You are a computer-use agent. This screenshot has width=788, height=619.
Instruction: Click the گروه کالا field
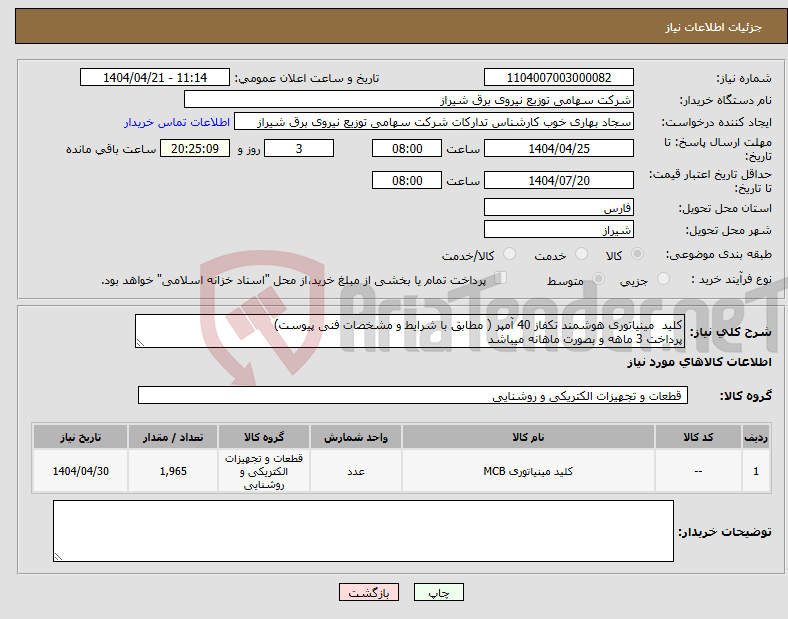413,395
